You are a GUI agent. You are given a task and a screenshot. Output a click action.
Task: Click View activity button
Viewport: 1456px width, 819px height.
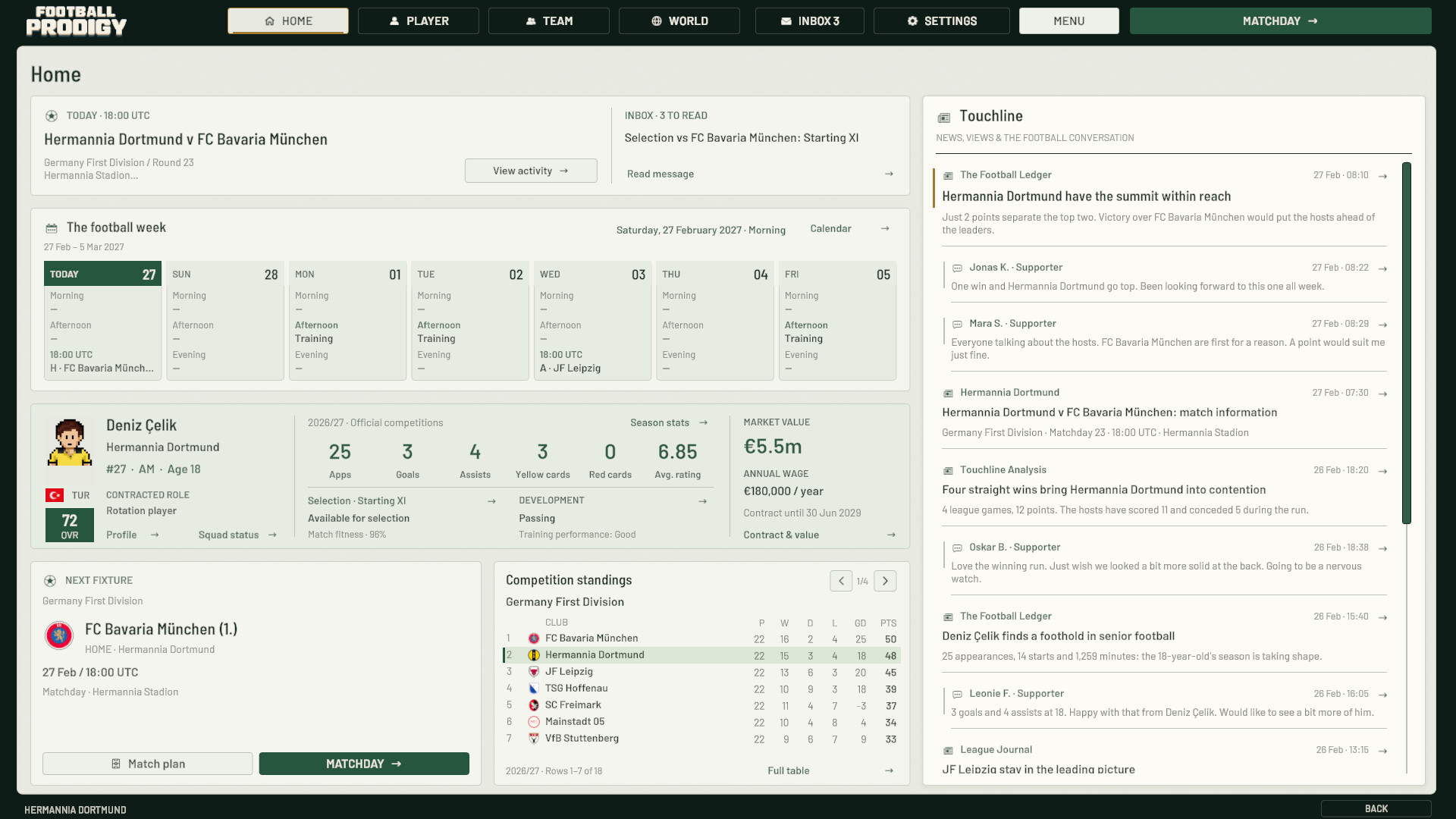(x=531, y=171)
